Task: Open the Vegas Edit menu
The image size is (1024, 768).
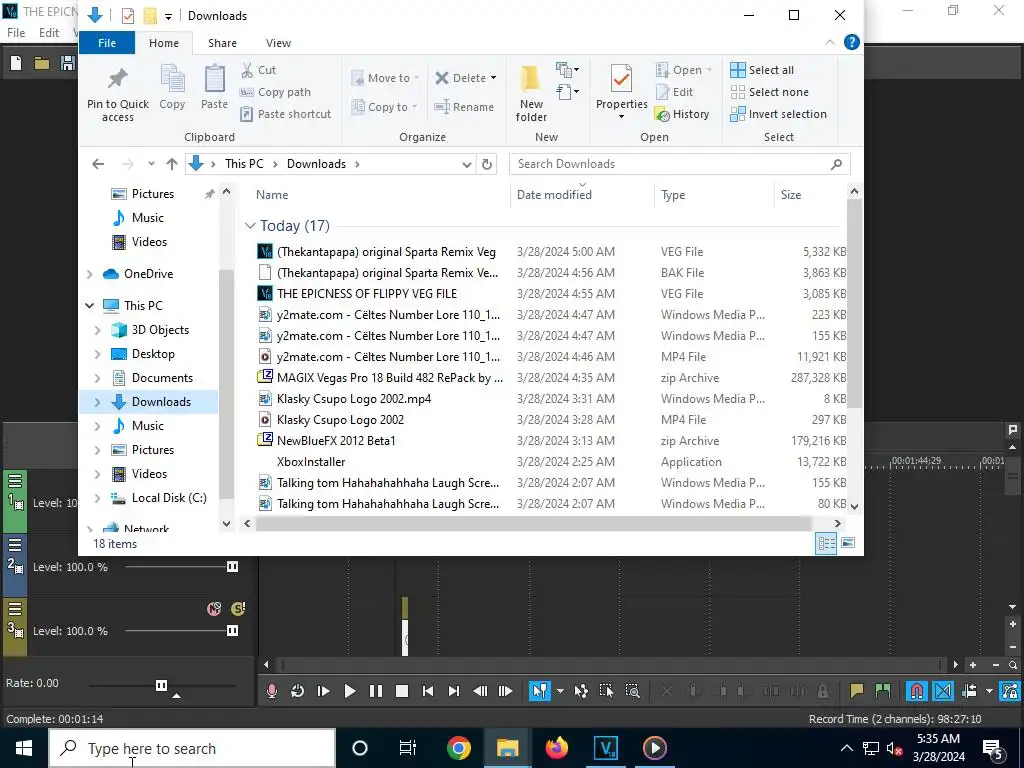Action: click(49, 33)
